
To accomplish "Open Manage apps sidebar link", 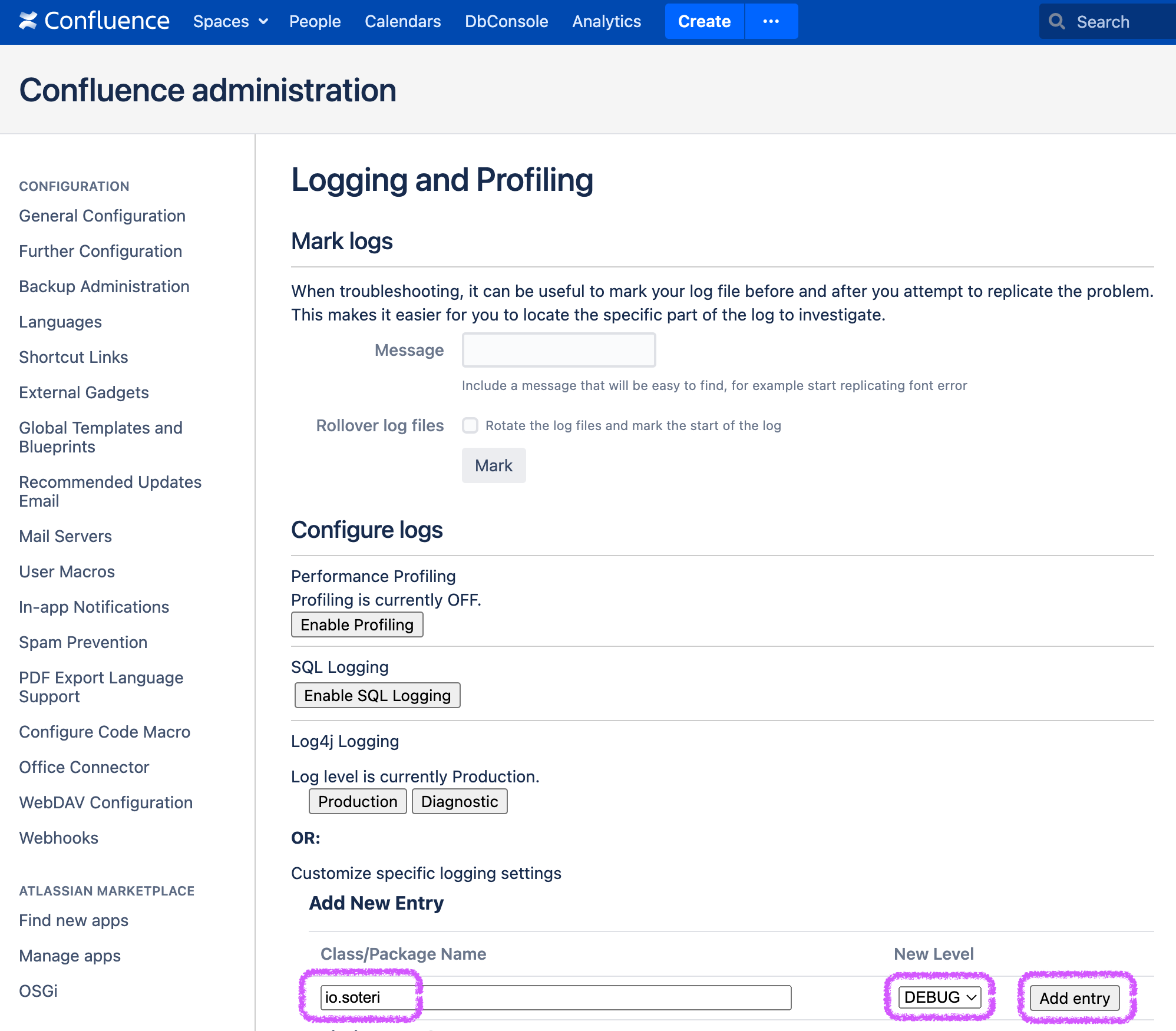I will (70, 956).
